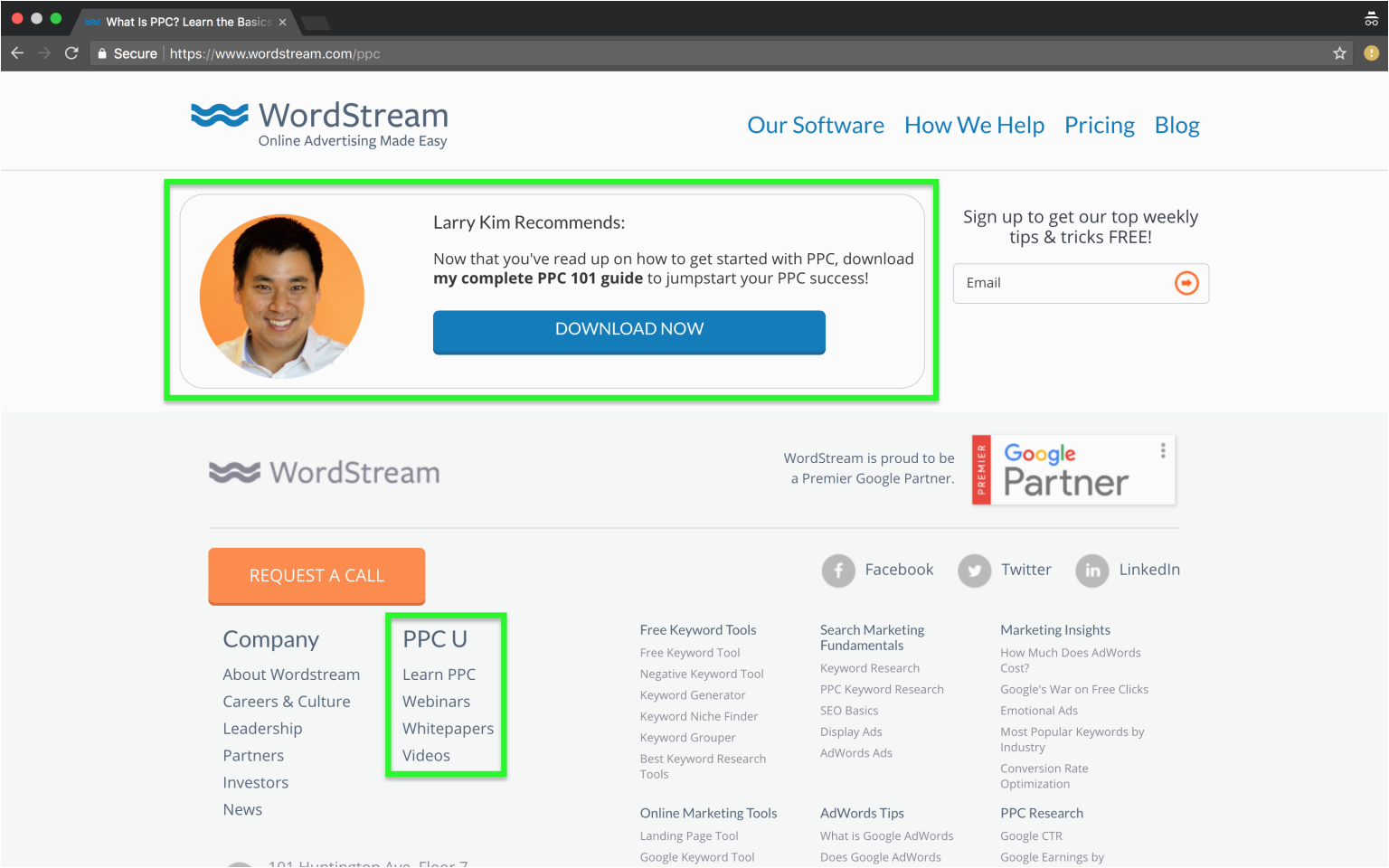Close the What Is PPC browser tab
Image resolution: width=1389 pixels, height=868 pixels.
click(283, 22)
